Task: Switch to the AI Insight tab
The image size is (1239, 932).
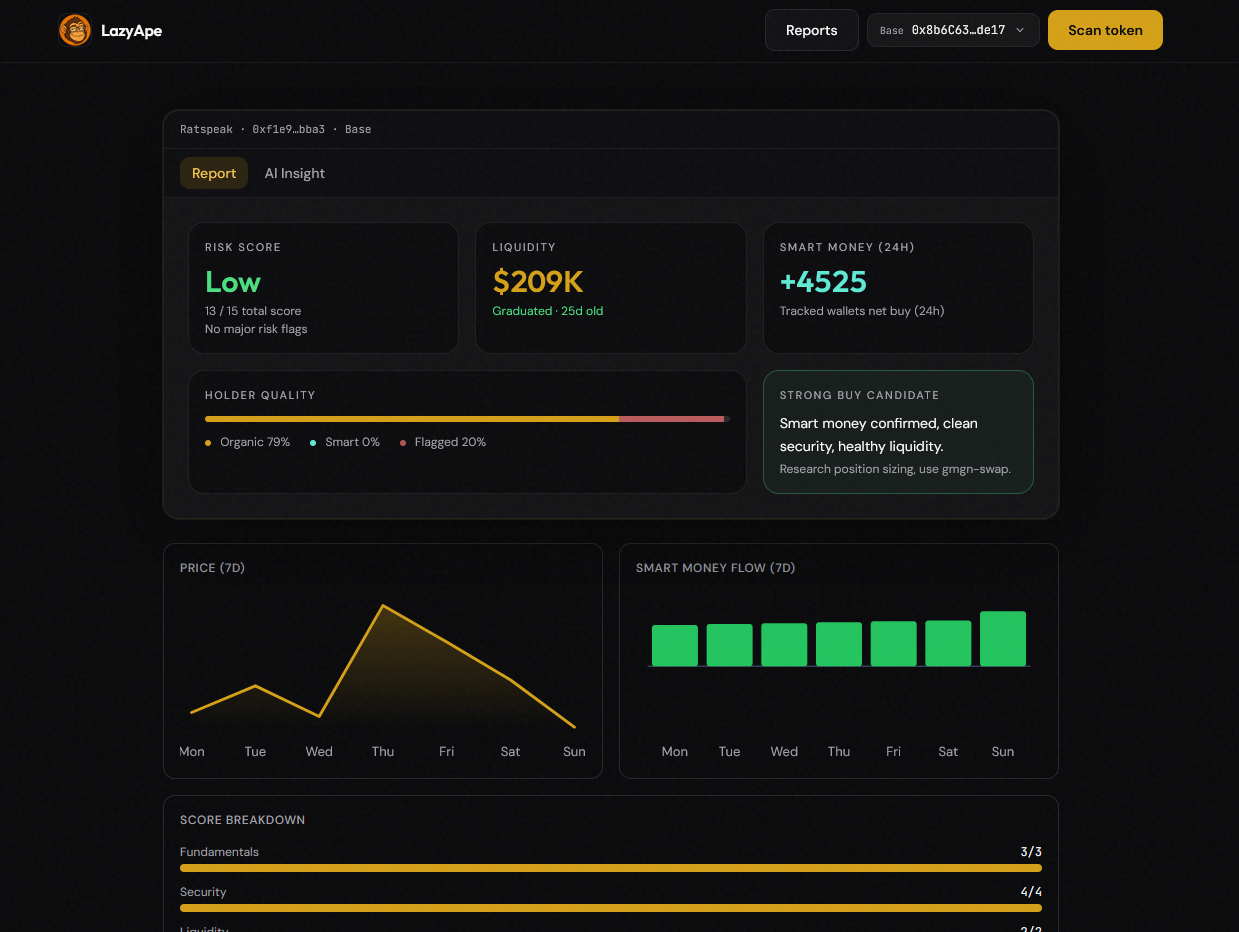Action: 294,173
